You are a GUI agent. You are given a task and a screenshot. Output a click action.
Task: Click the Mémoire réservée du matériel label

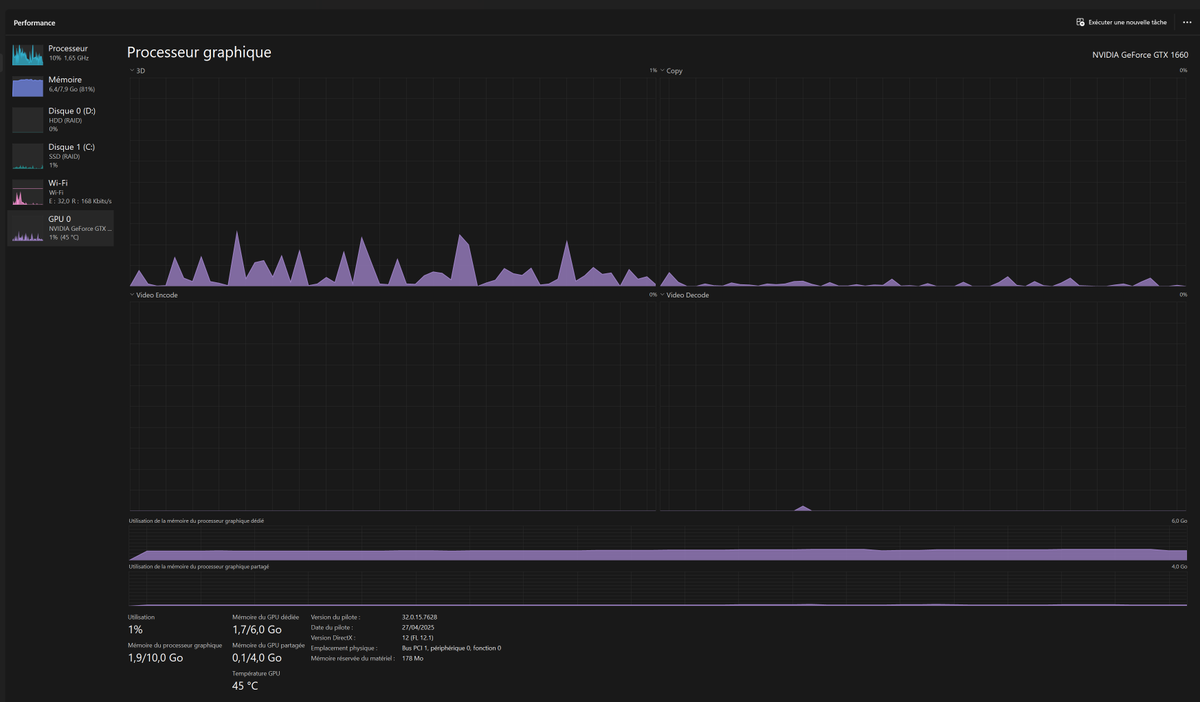(x=353, y=658)
